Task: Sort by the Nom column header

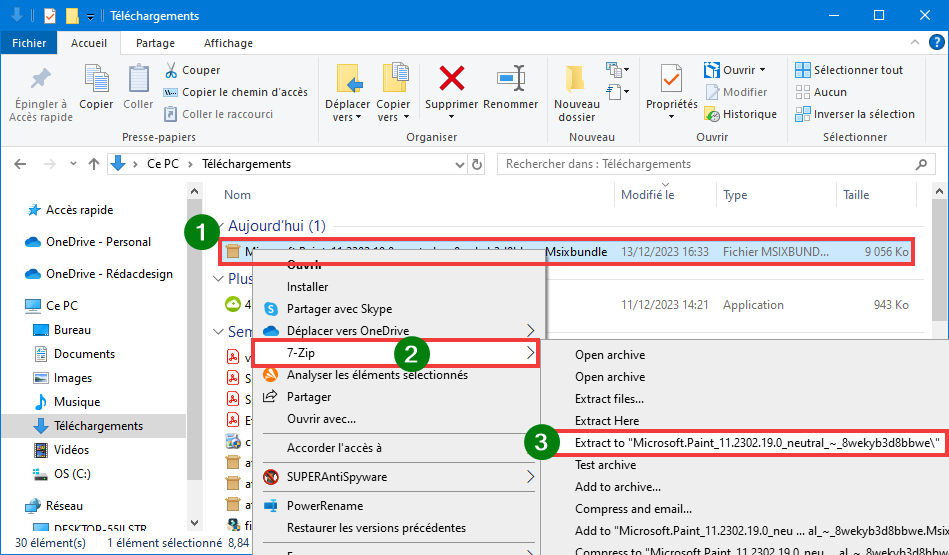Action: pos(237,195)
